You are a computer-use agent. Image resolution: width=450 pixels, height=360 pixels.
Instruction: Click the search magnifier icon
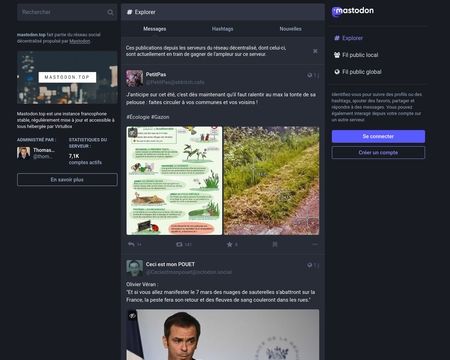click(110, 12)
